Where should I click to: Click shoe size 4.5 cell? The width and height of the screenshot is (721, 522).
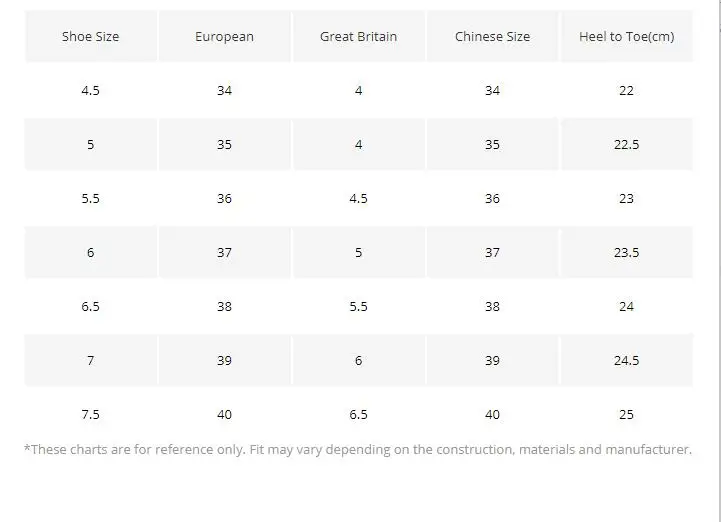point(91,90)
